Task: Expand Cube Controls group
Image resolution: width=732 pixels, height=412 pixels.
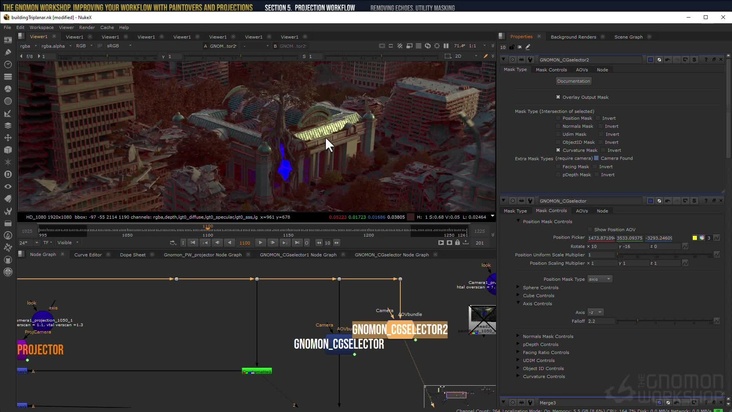Action: 518,295
